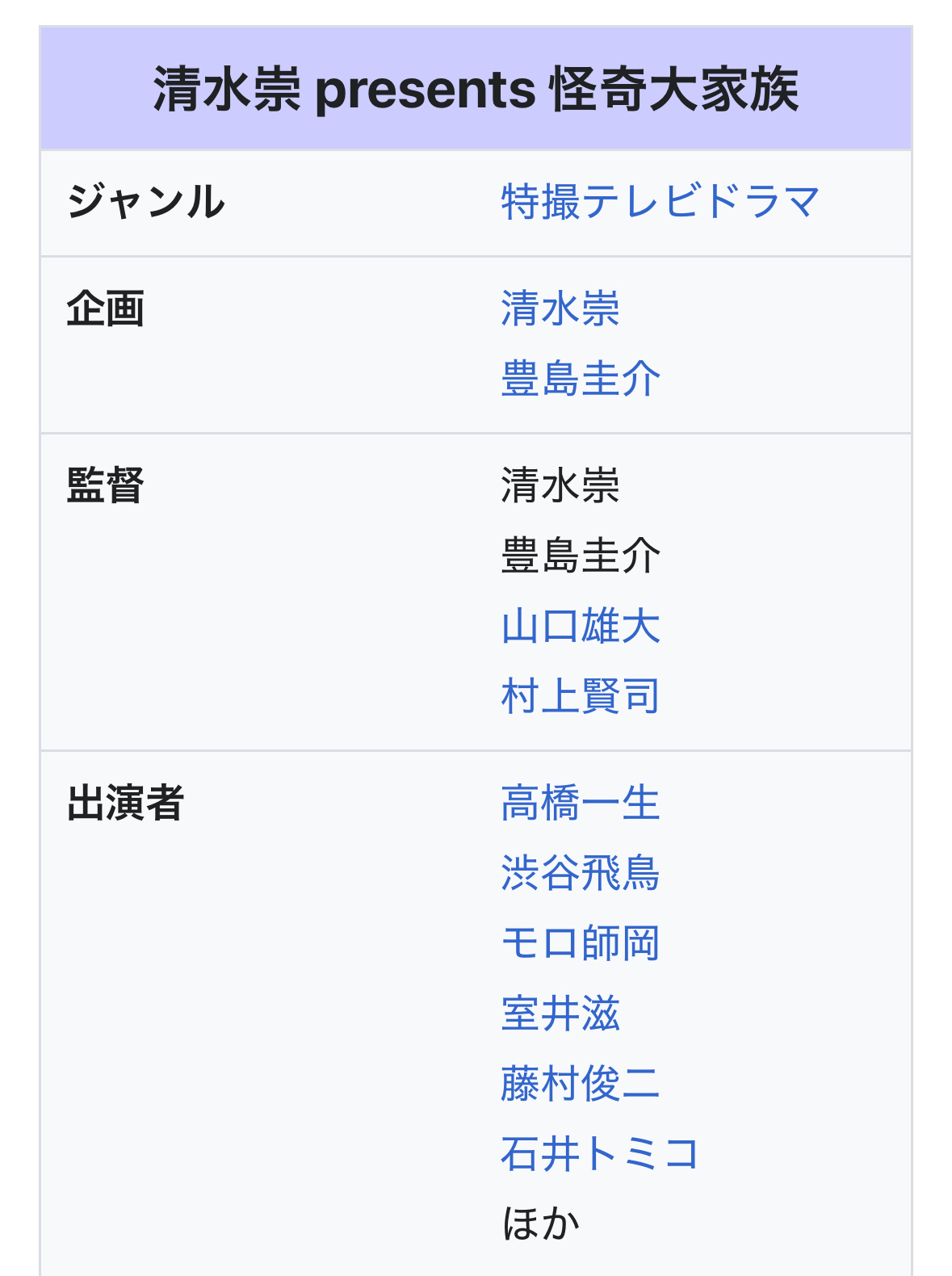Click the 出演者 row label

pyautogui.click(x=125, y=804)
